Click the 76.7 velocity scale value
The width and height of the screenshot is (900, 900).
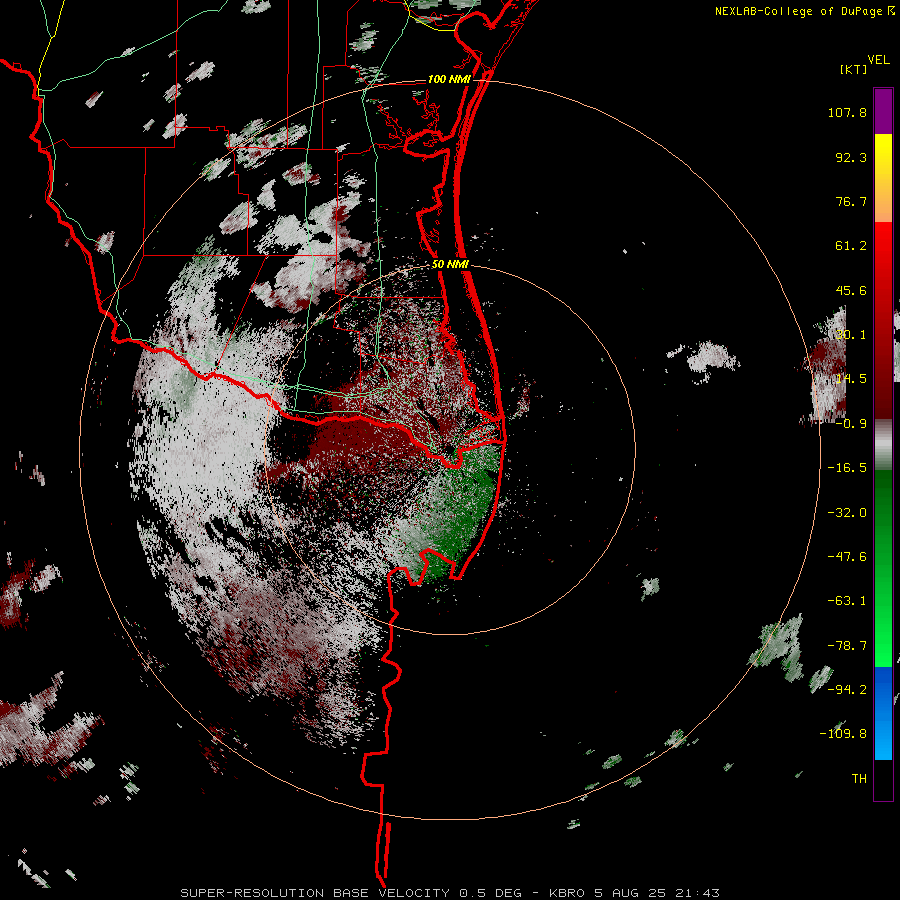(851, 201)
